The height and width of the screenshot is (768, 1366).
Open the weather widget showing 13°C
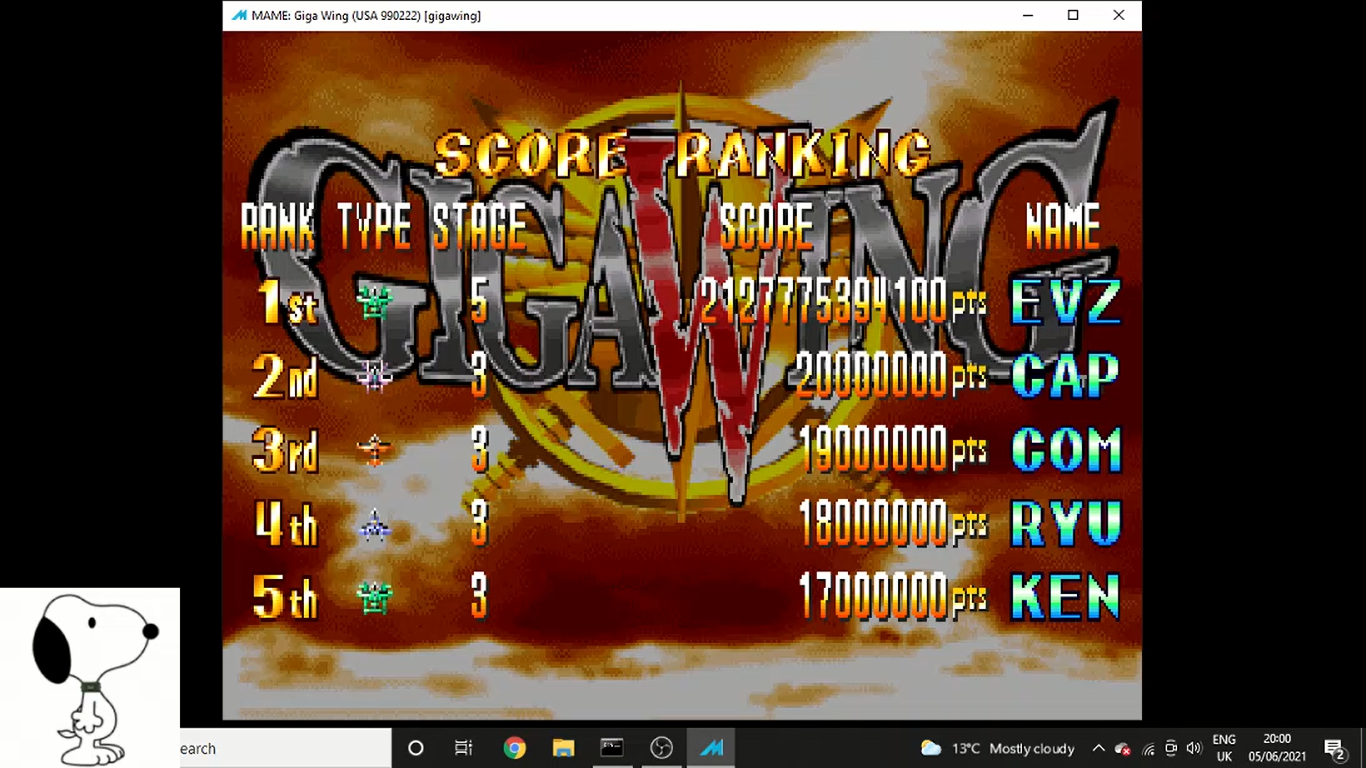point(997,748)
